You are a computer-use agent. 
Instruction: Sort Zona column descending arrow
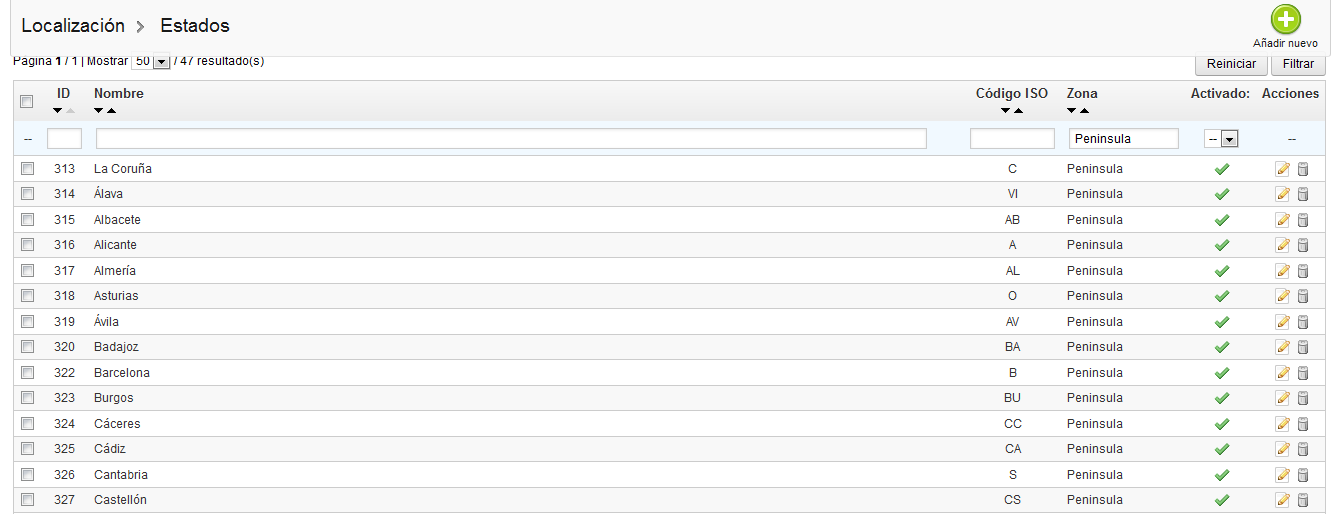1072,110
